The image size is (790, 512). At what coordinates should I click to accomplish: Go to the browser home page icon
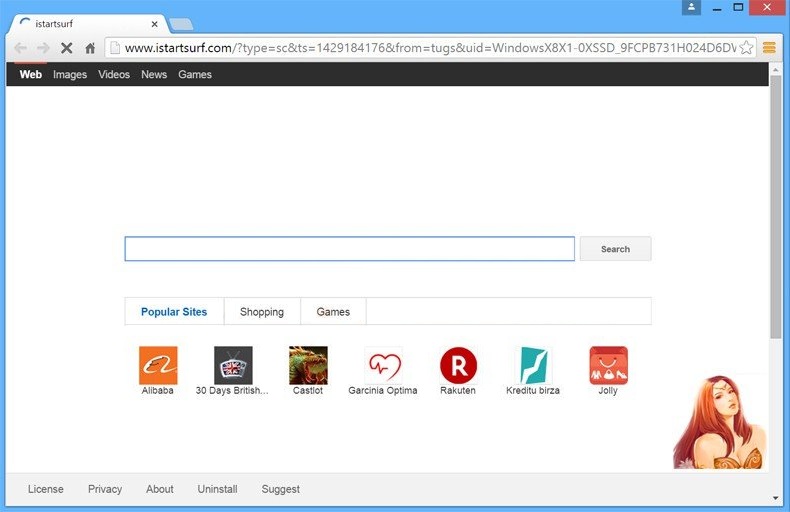pos(90,48)
